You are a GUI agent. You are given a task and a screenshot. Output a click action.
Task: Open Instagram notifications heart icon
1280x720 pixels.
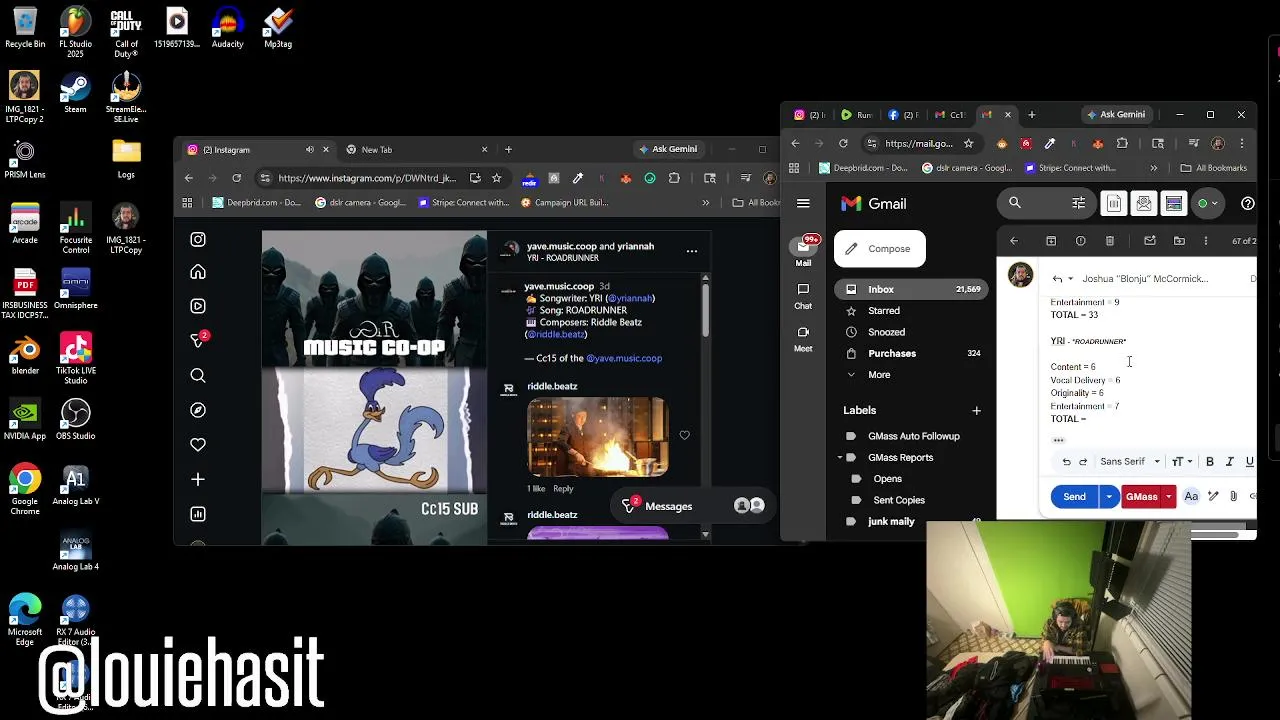click(198, 444)
